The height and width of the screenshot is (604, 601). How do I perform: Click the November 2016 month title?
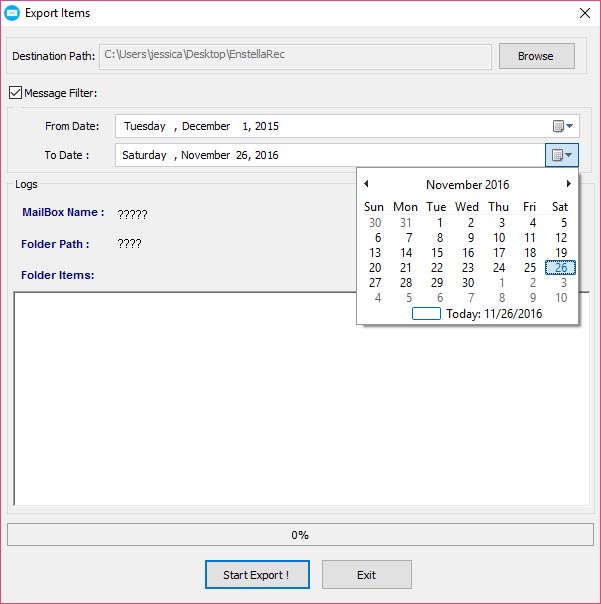click(x=467, y=185)
